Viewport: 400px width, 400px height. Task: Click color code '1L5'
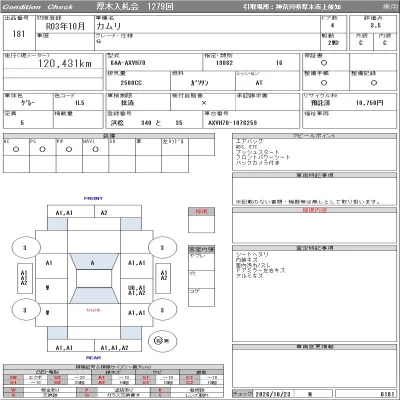coord(79,103)
